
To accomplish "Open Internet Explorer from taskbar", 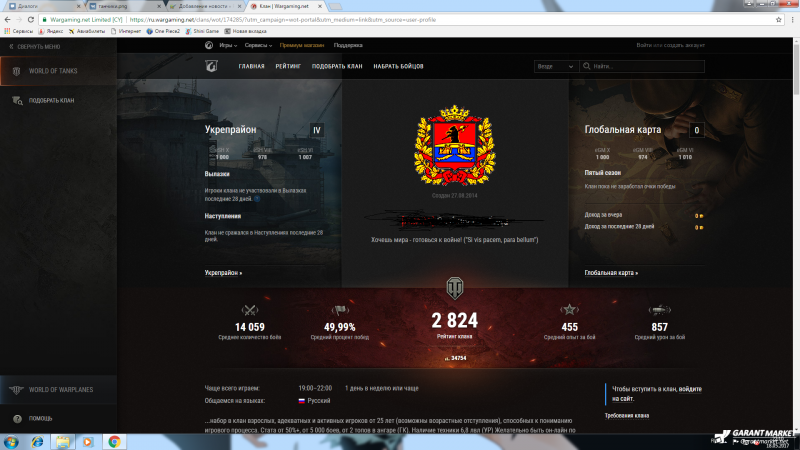I will 37,442.
